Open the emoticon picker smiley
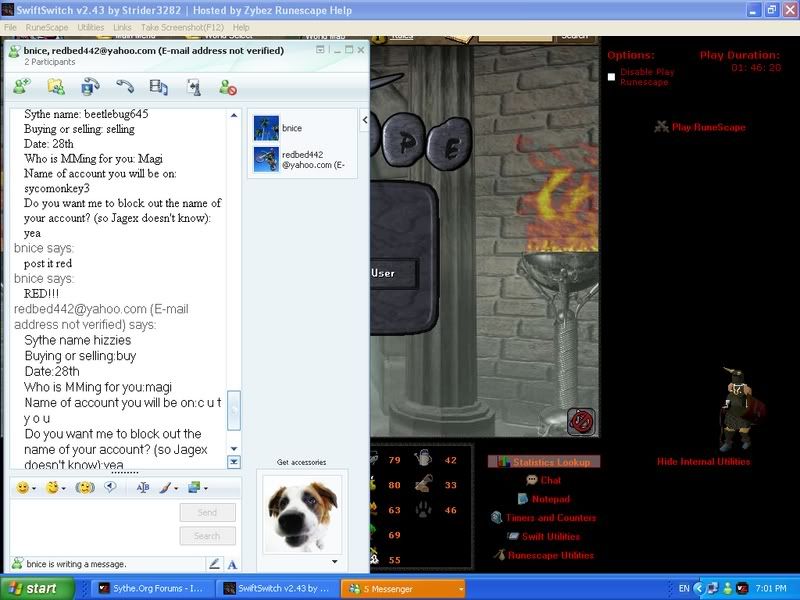Image resolution: width=800 pixels, height=600 pixels. [x=23, y=488]
